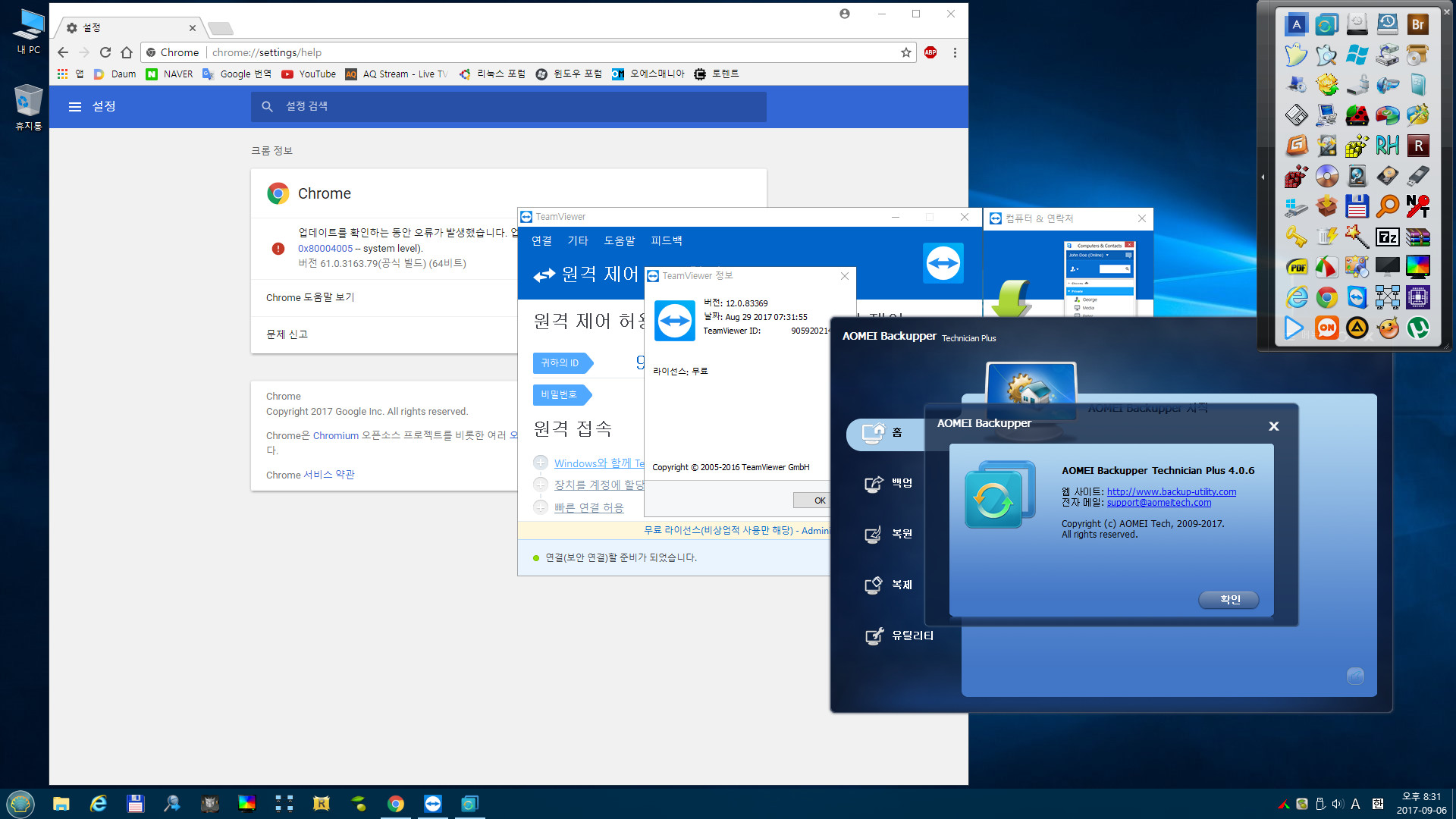The height and width of the screenshot is (819, 1456).
Task: Launch the AIMP player icon in launcher
Action: click(x=1357, y=328)
